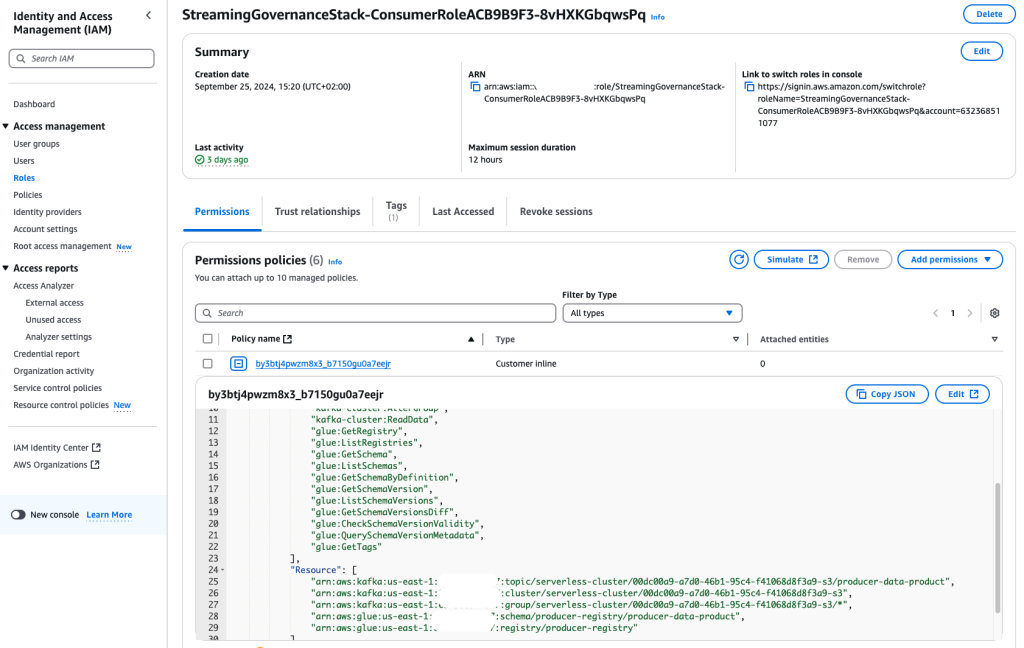The height and width of the screenshot is (648, 1024).
Task: Open the Revoke sessions tab
Action: (556, 212)
